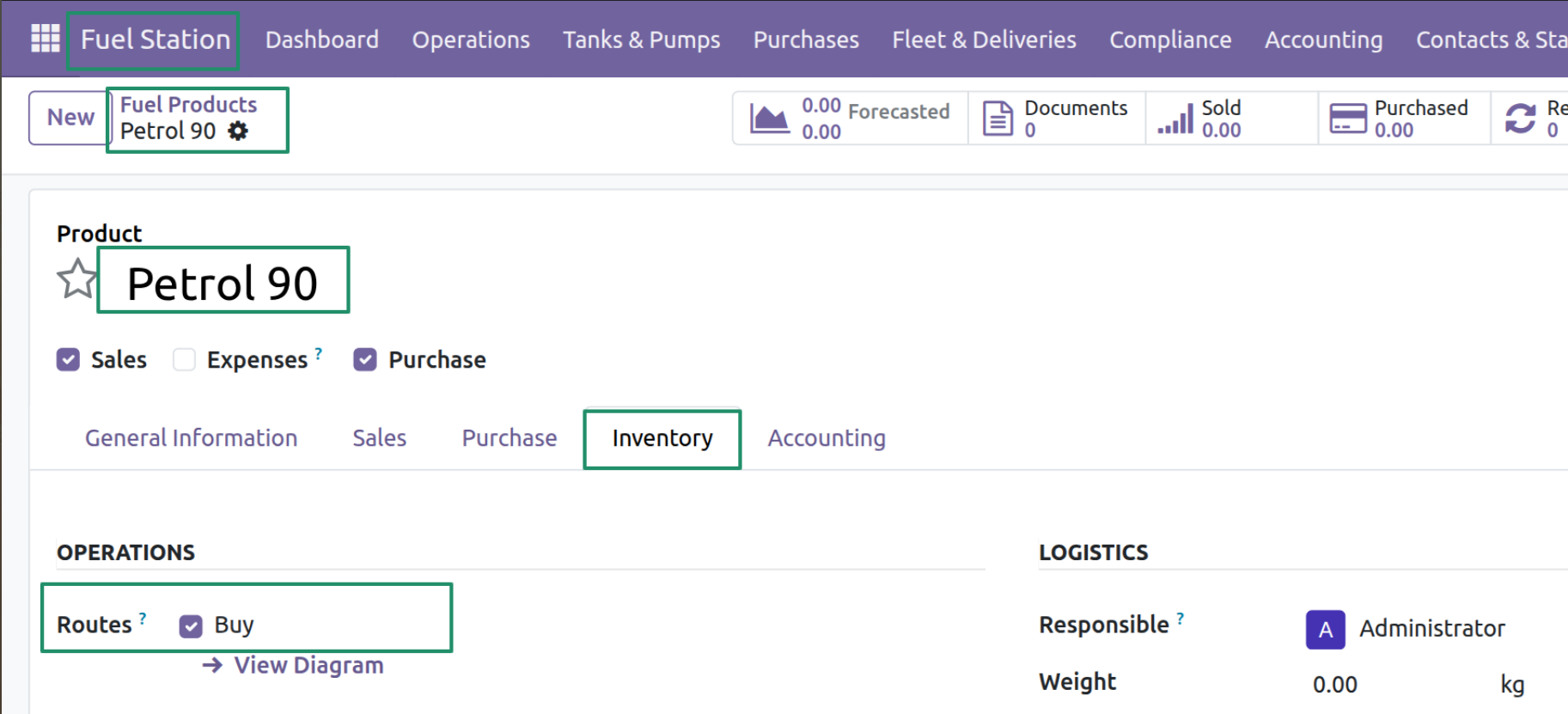Enable the Expenses checkbox
1568x714 pixels.
(184, 359)
